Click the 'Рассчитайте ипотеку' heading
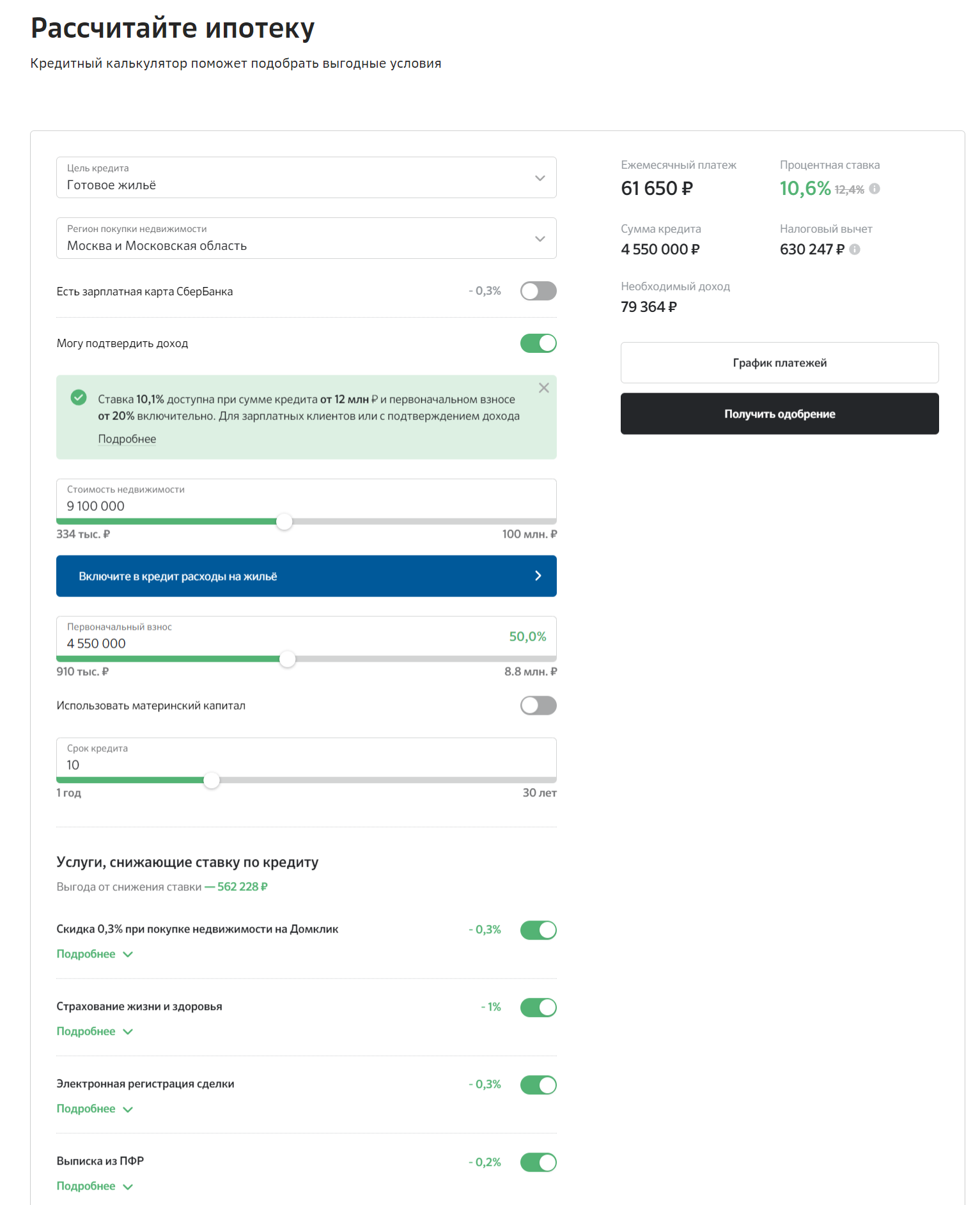The width and height of the screenshot is (980, 1205). click(x=173, y=29)
